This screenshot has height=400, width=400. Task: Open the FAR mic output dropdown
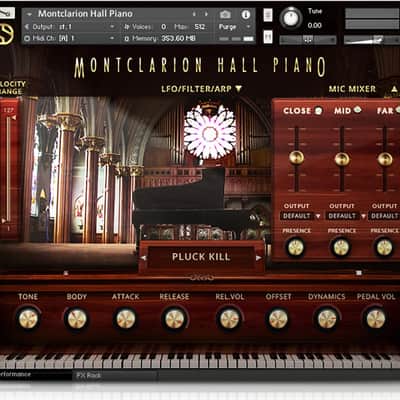tap(385, 216)
